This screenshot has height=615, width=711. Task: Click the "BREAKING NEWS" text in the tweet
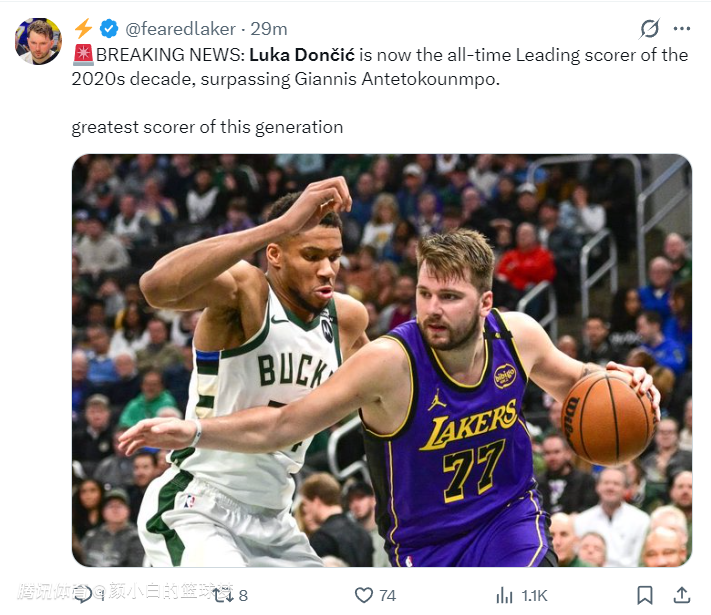pyautogui.click(x=168, y=55)
